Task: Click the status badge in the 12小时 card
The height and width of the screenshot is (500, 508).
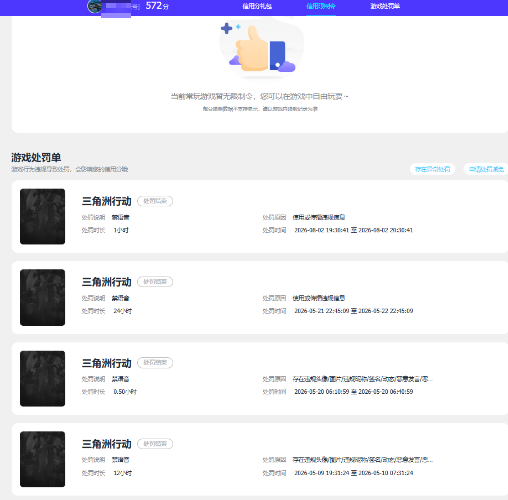Action: (x=155, y=444)
